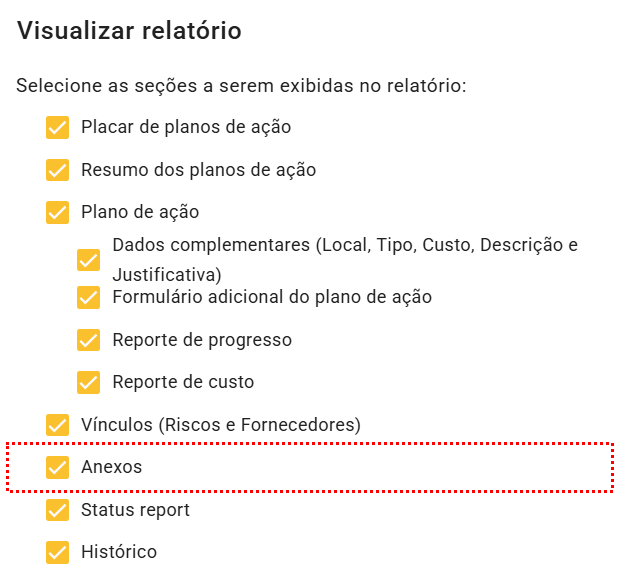Screen dimensions: 628x588
Task: Uncheck the Placar de planos de ação checkbox
Action: [58, 128]
